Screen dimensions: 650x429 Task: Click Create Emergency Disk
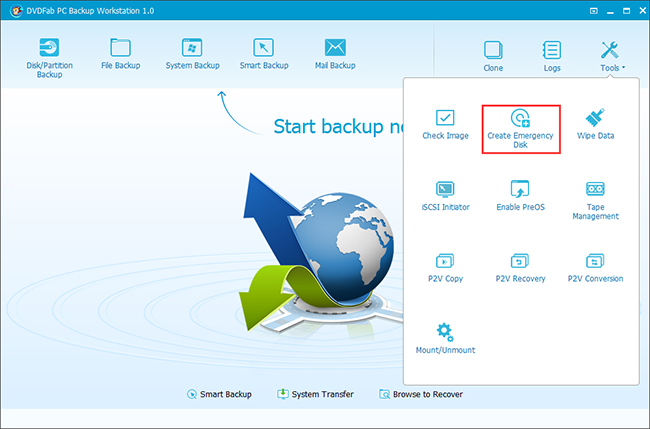[x=521, y=129]
